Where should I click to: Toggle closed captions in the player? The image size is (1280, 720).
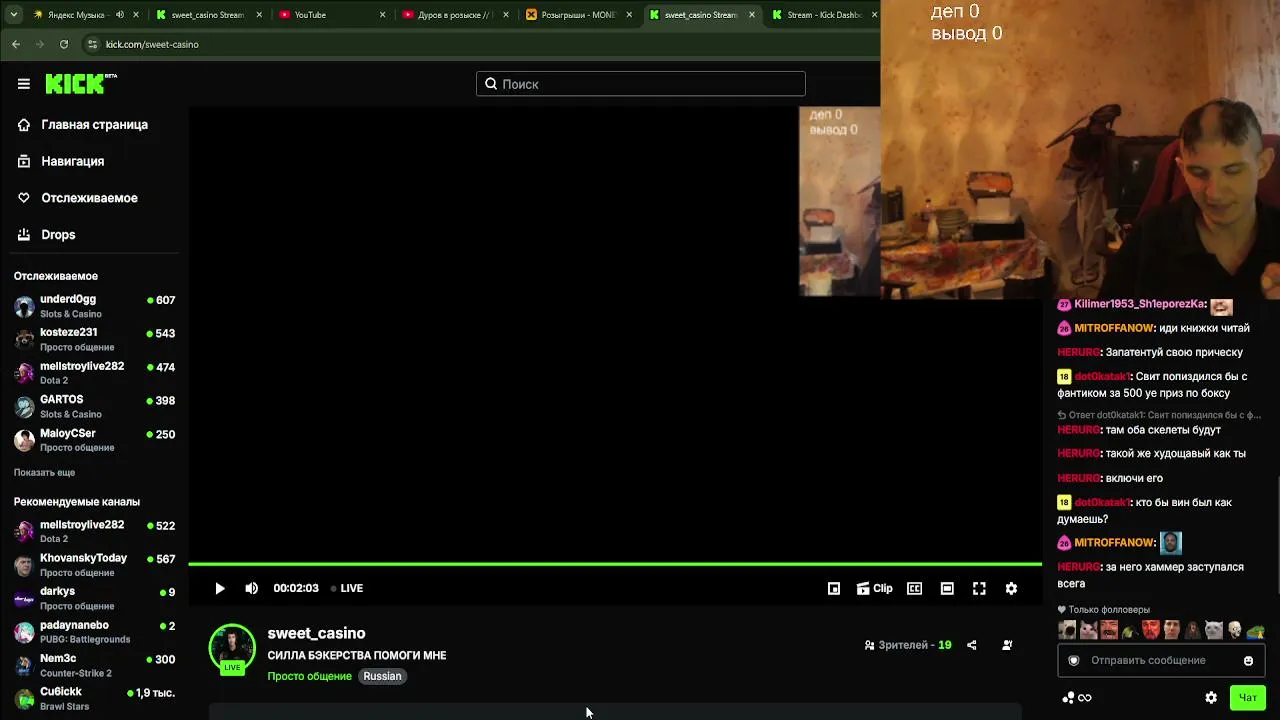click(914, 589)
